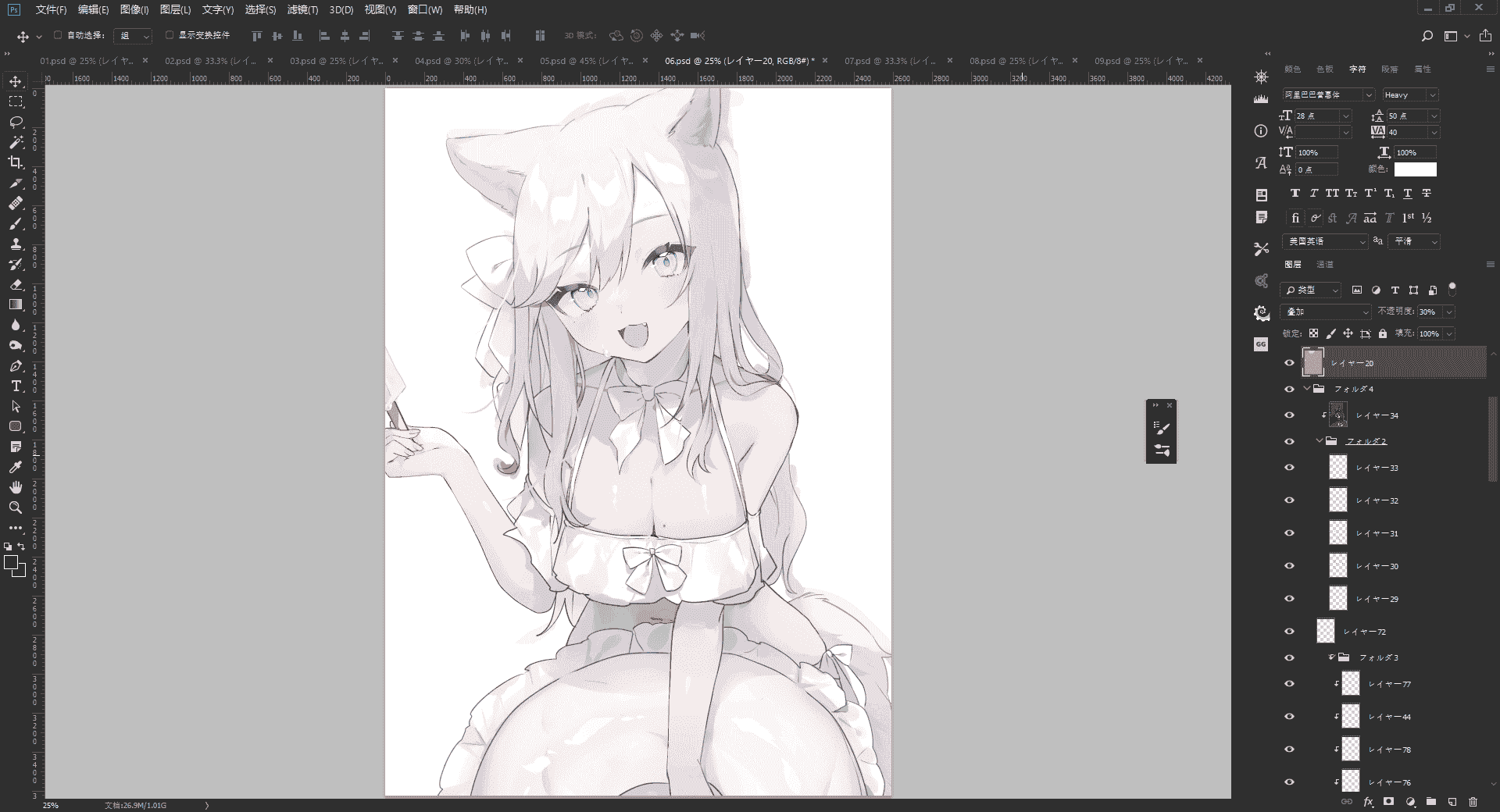
Task: Select the Lasso tool
Action: point(16,122)
